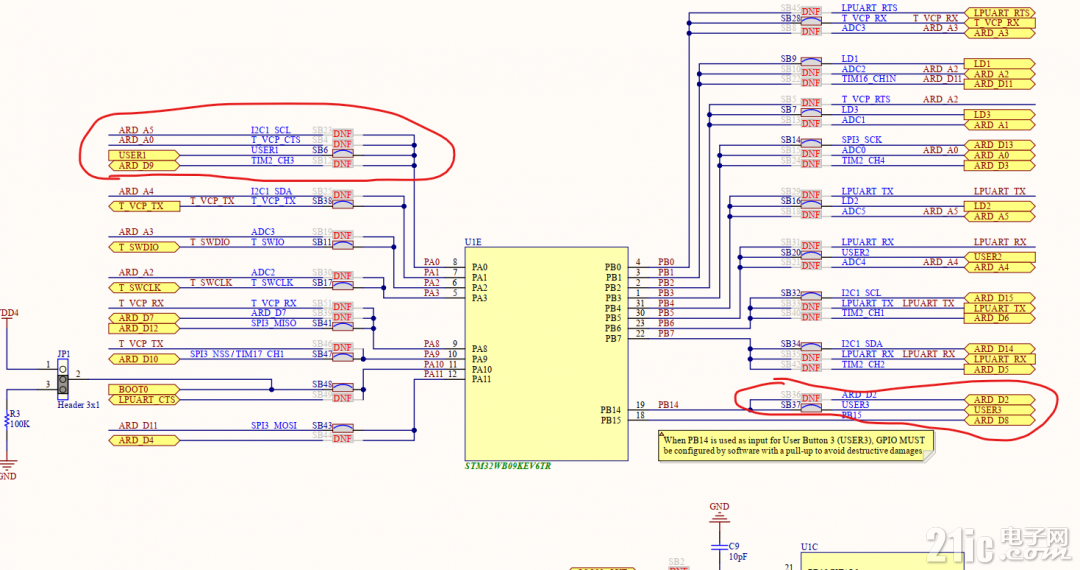Select the PB14 pull-up warning note
Screen dimensions: 1080x570
796,445
